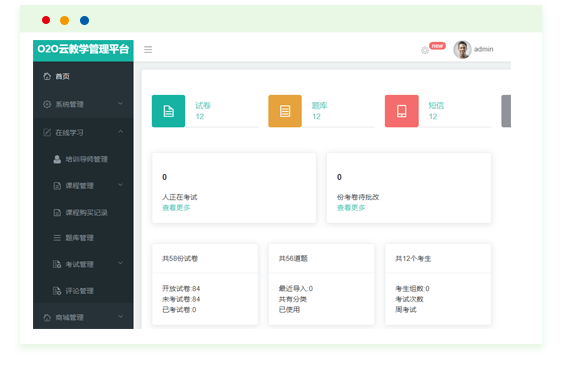Click the 课程管理 document icon
570x368 pixels.
[x=57, y=186]
